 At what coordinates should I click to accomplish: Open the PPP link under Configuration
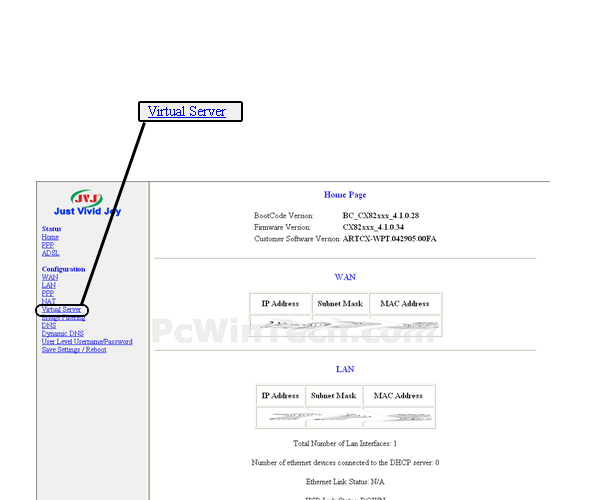48,293
